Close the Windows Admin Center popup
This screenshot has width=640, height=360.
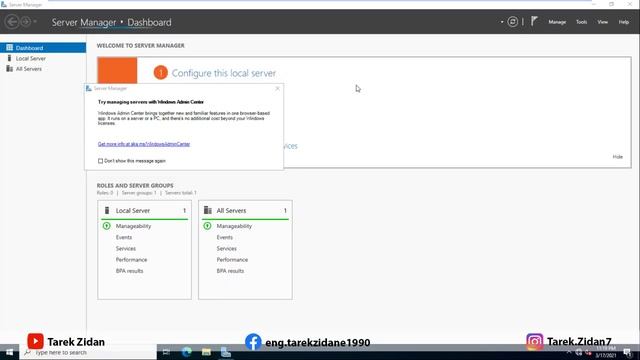tap(278, 88)
